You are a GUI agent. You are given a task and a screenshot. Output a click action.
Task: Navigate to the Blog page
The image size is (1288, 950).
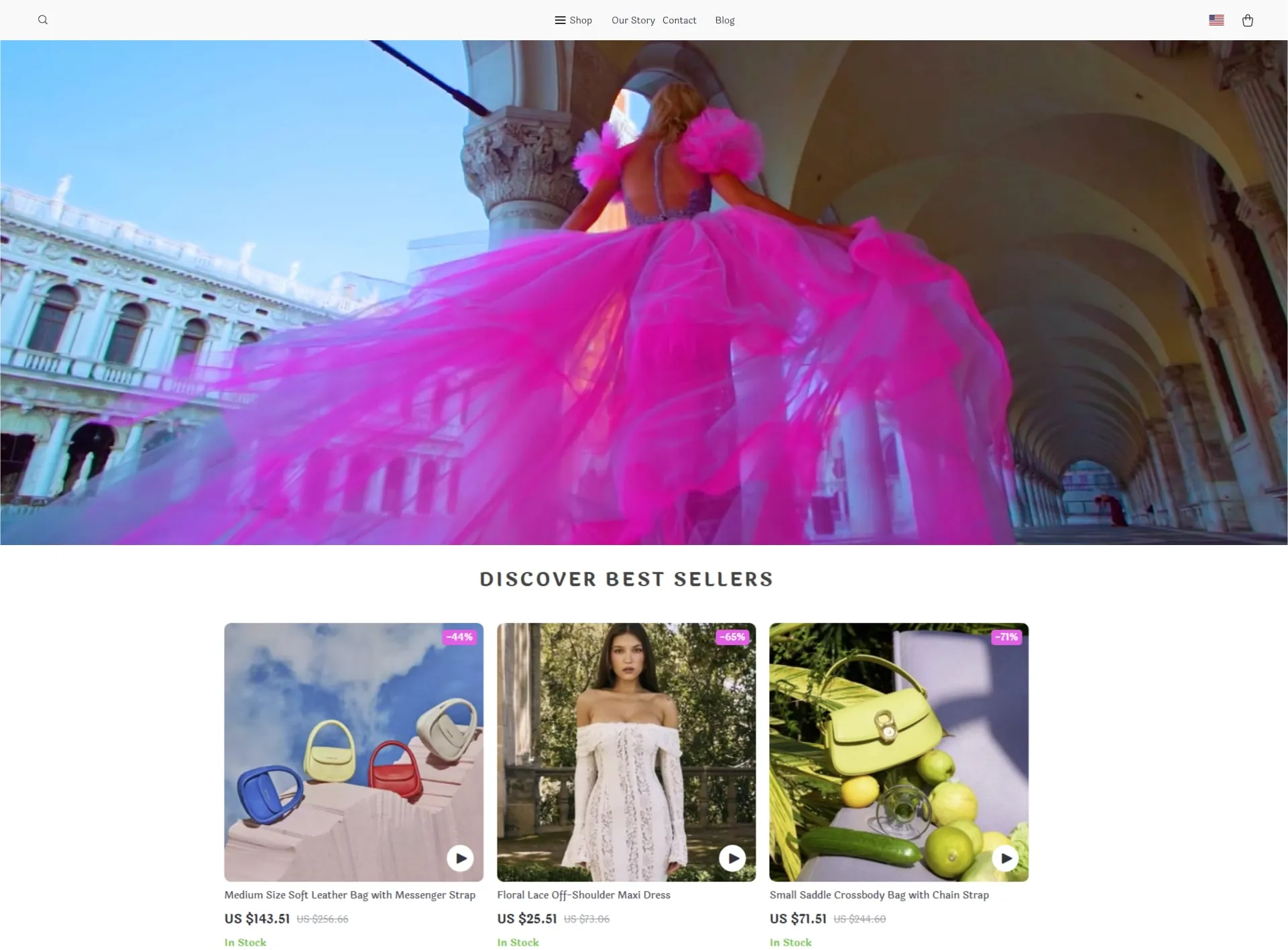click(x=725, y=20)
